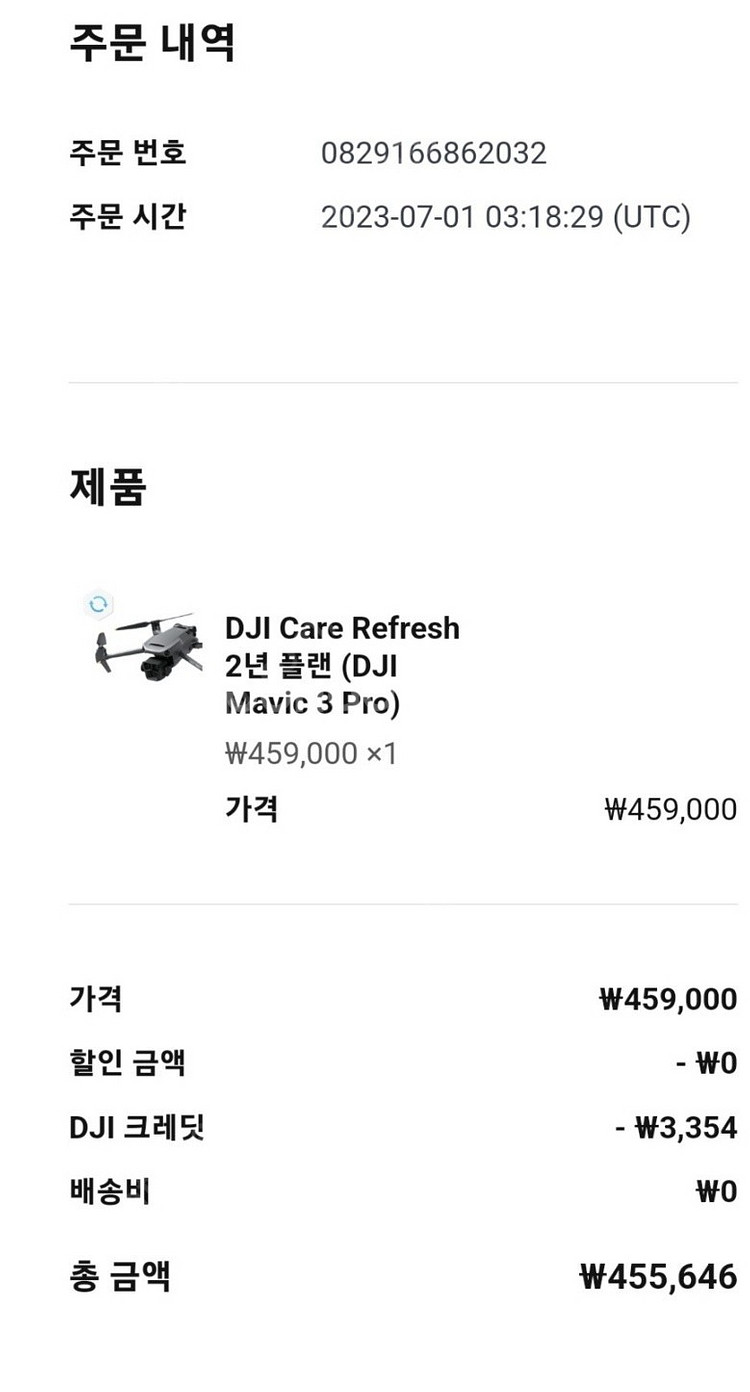The height and width of the screenshot is (1392, 750).
Task: Click the ₩455,646 total amount
Action: (658, 1277)
